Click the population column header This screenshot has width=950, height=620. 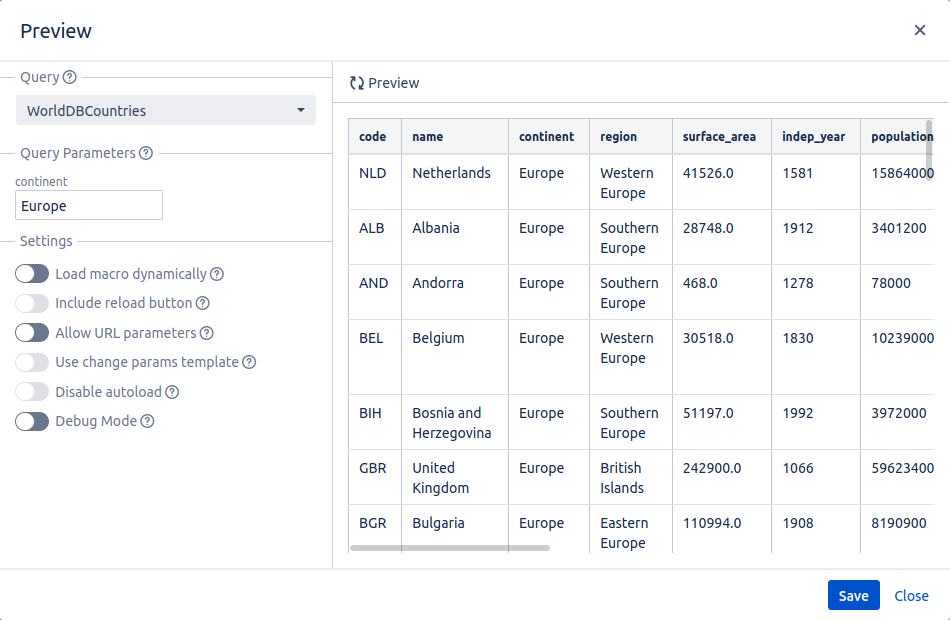click(901, 136)
